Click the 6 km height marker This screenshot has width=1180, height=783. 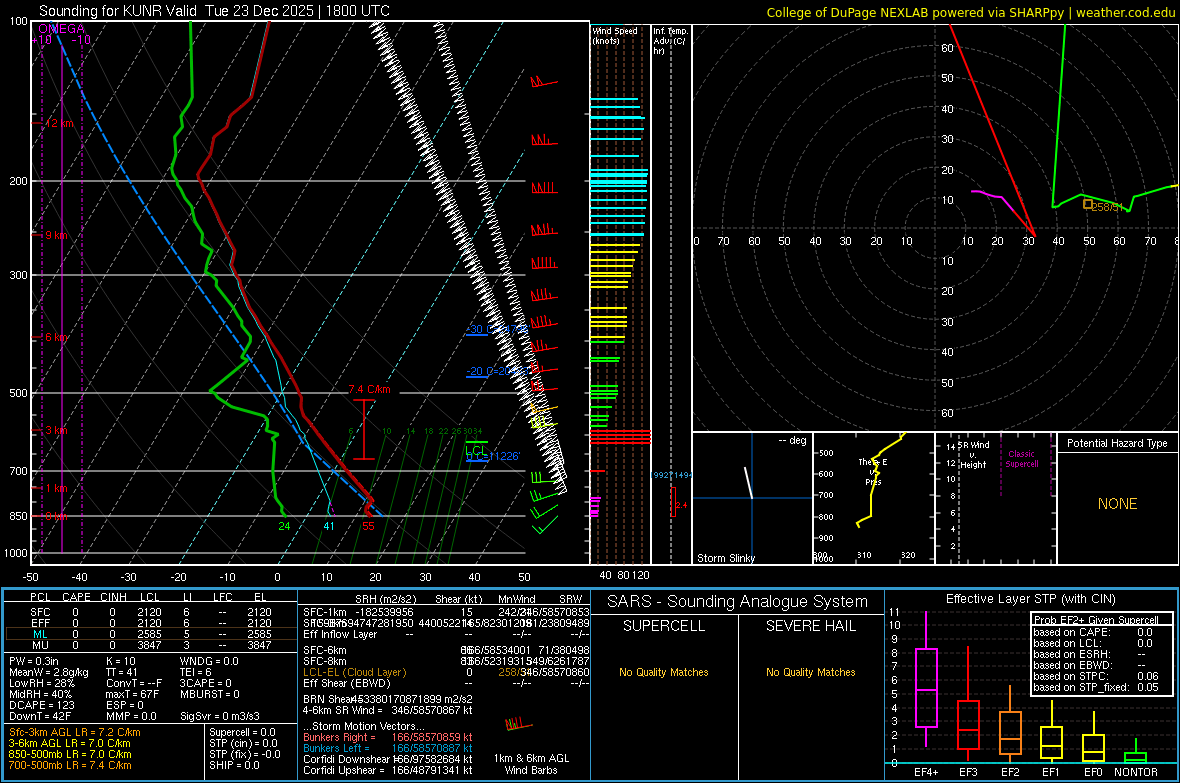56,337
